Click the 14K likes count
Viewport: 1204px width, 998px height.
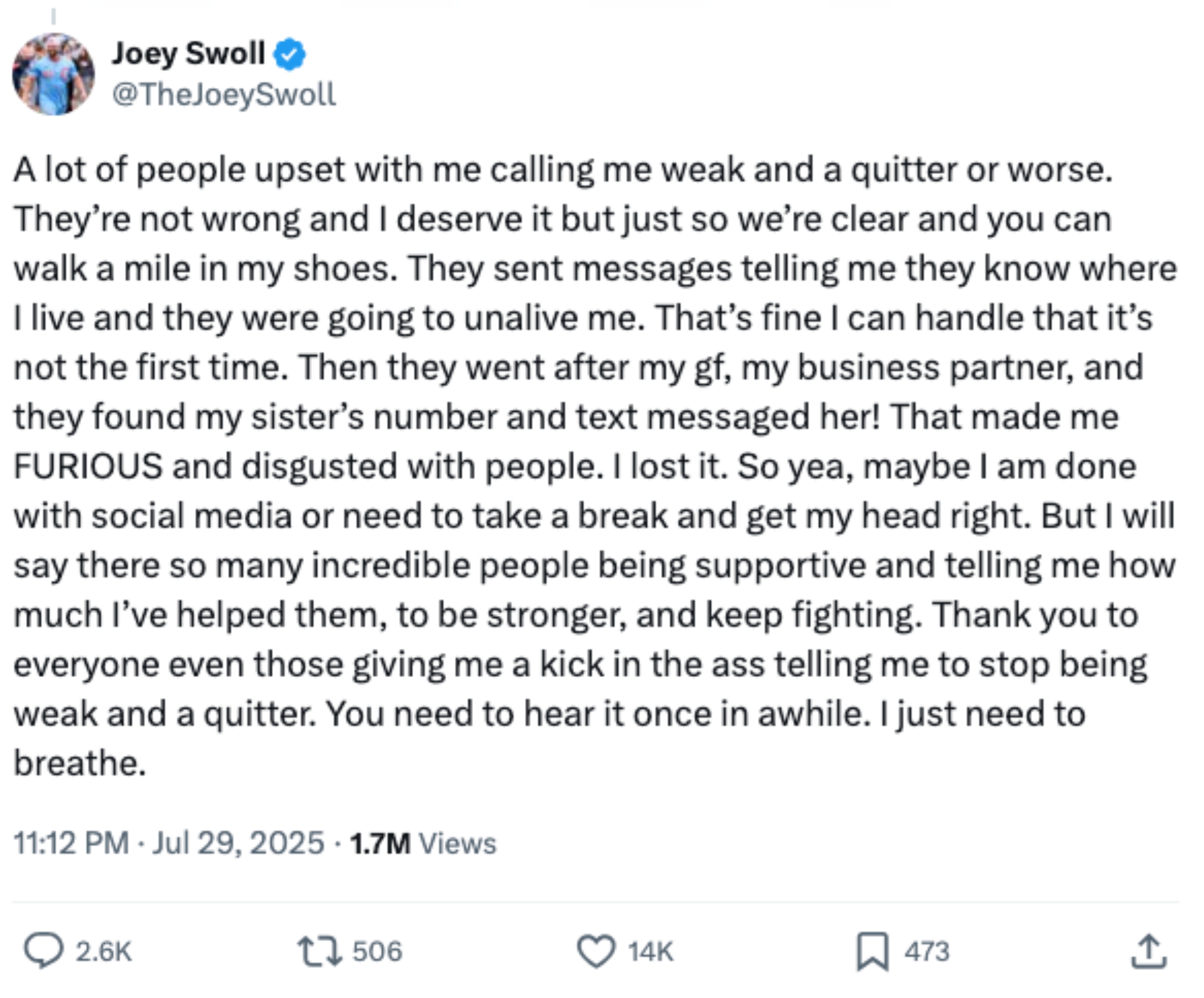(650, 952)
